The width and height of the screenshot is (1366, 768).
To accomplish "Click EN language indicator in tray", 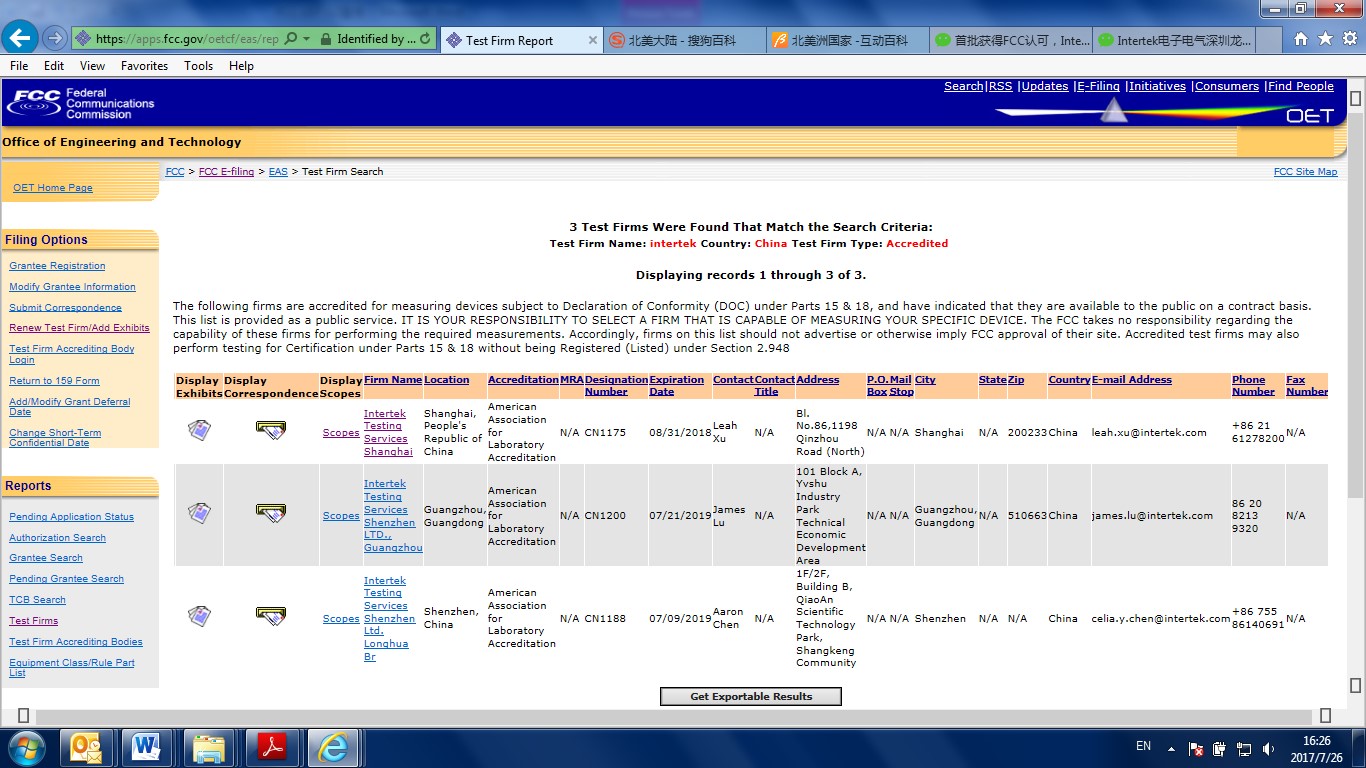I will click(x=1144, y=746).
